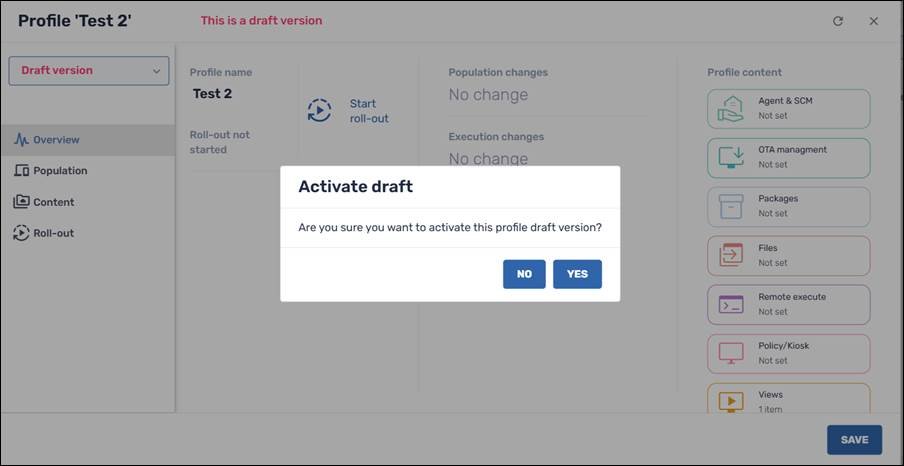Click the Remote execute terminal icon
This screenshot has height=466, width=904.
coord(731,305)
